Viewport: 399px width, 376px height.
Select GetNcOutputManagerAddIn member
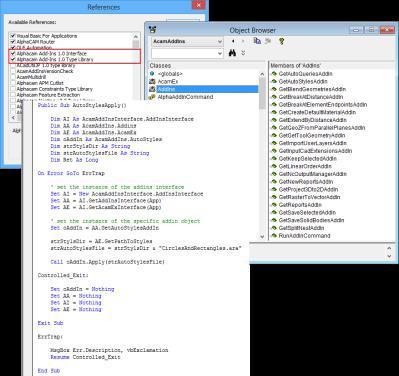point(313,174)
